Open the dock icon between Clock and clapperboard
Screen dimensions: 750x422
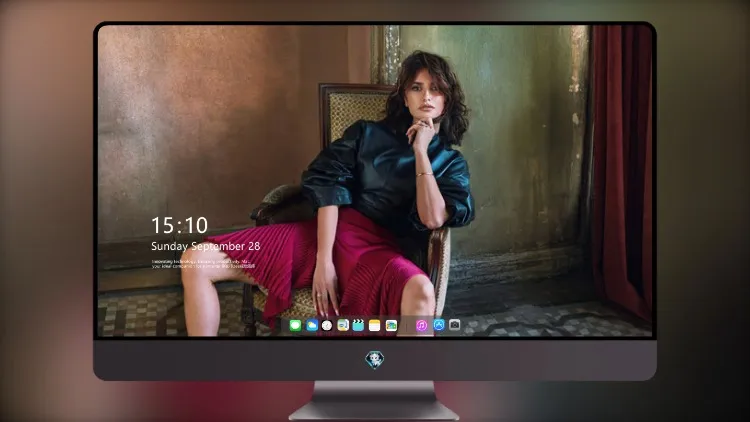pos(343,325)
